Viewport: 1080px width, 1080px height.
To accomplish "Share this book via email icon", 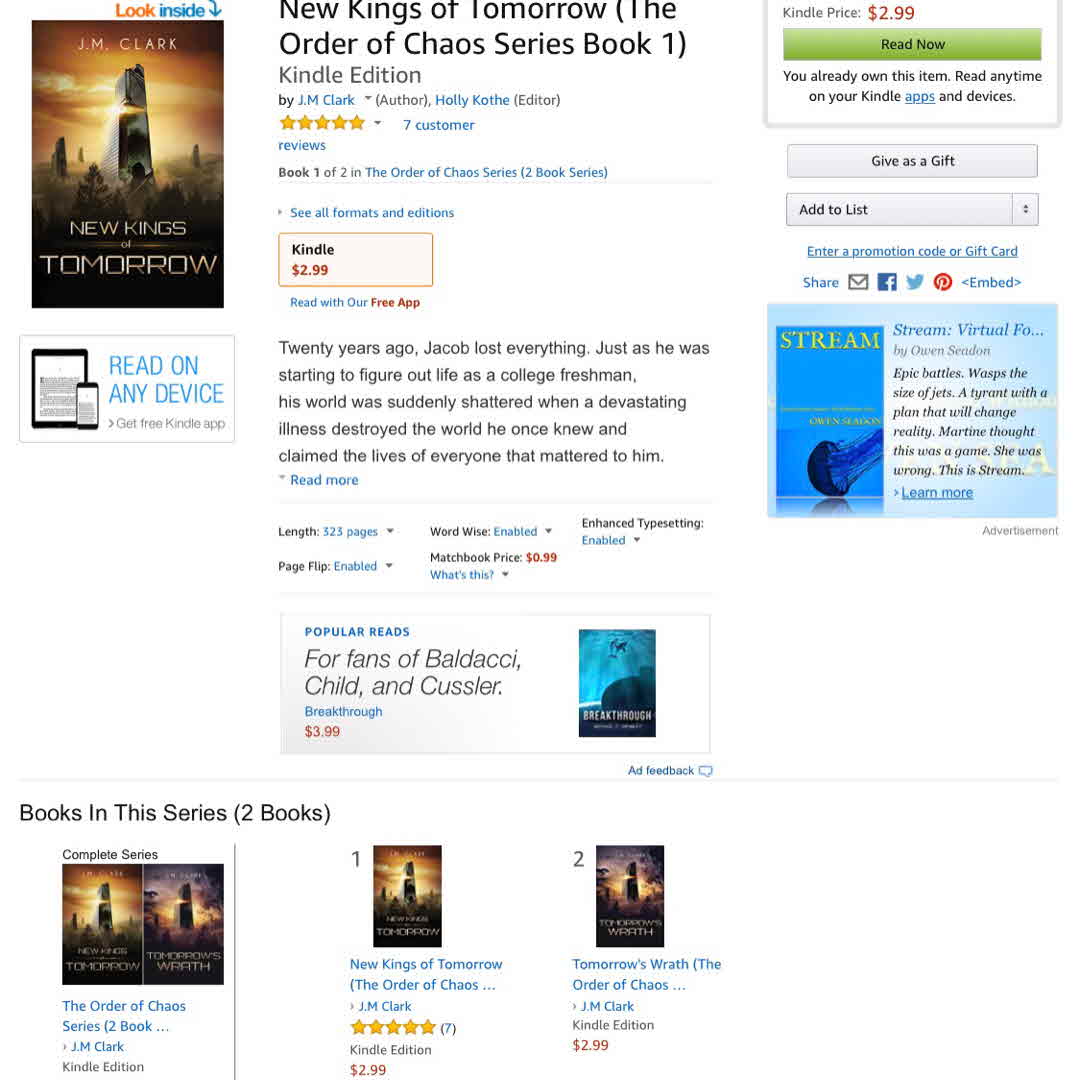I will (x=858, y=282).
